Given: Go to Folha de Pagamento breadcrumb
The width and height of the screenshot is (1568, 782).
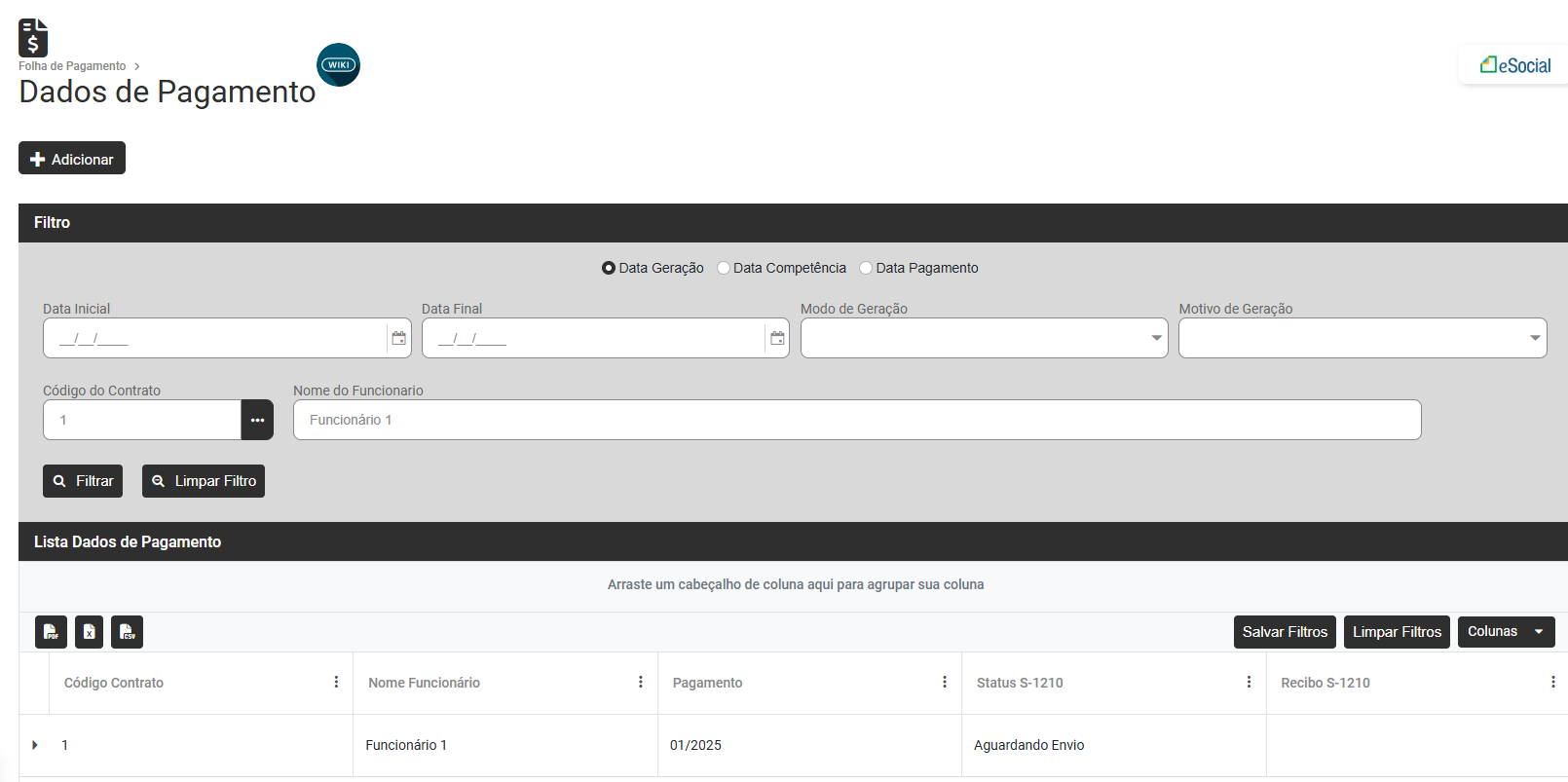Looking at the screenshot, I should (x=72, y=66).
